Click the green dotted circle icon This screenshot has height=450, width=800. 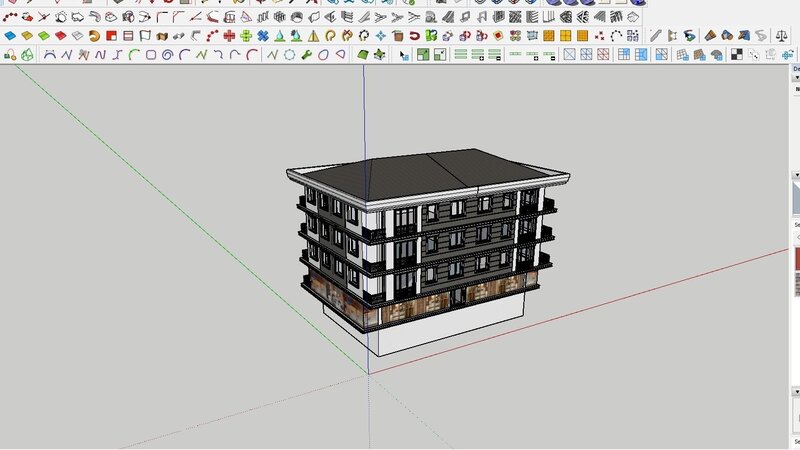click(x=290, y=55)
